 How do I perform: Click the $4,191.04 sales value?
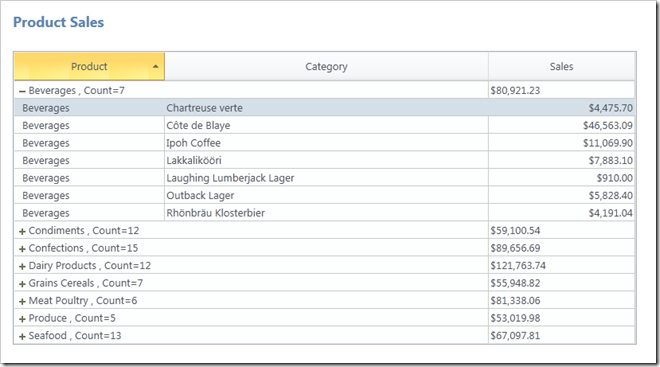click(610, 213)
